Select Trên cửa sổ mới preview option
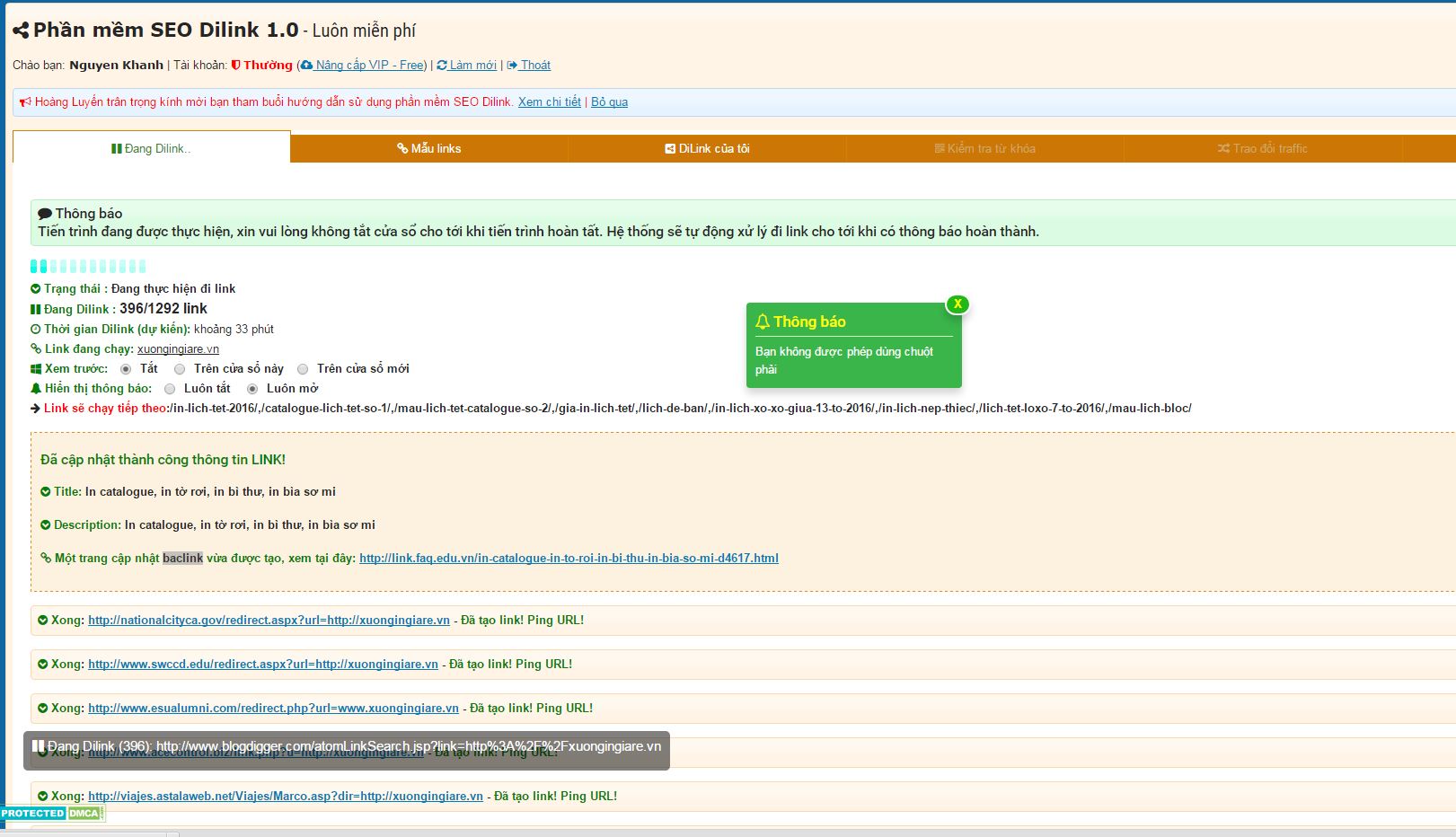 point(303,369)
